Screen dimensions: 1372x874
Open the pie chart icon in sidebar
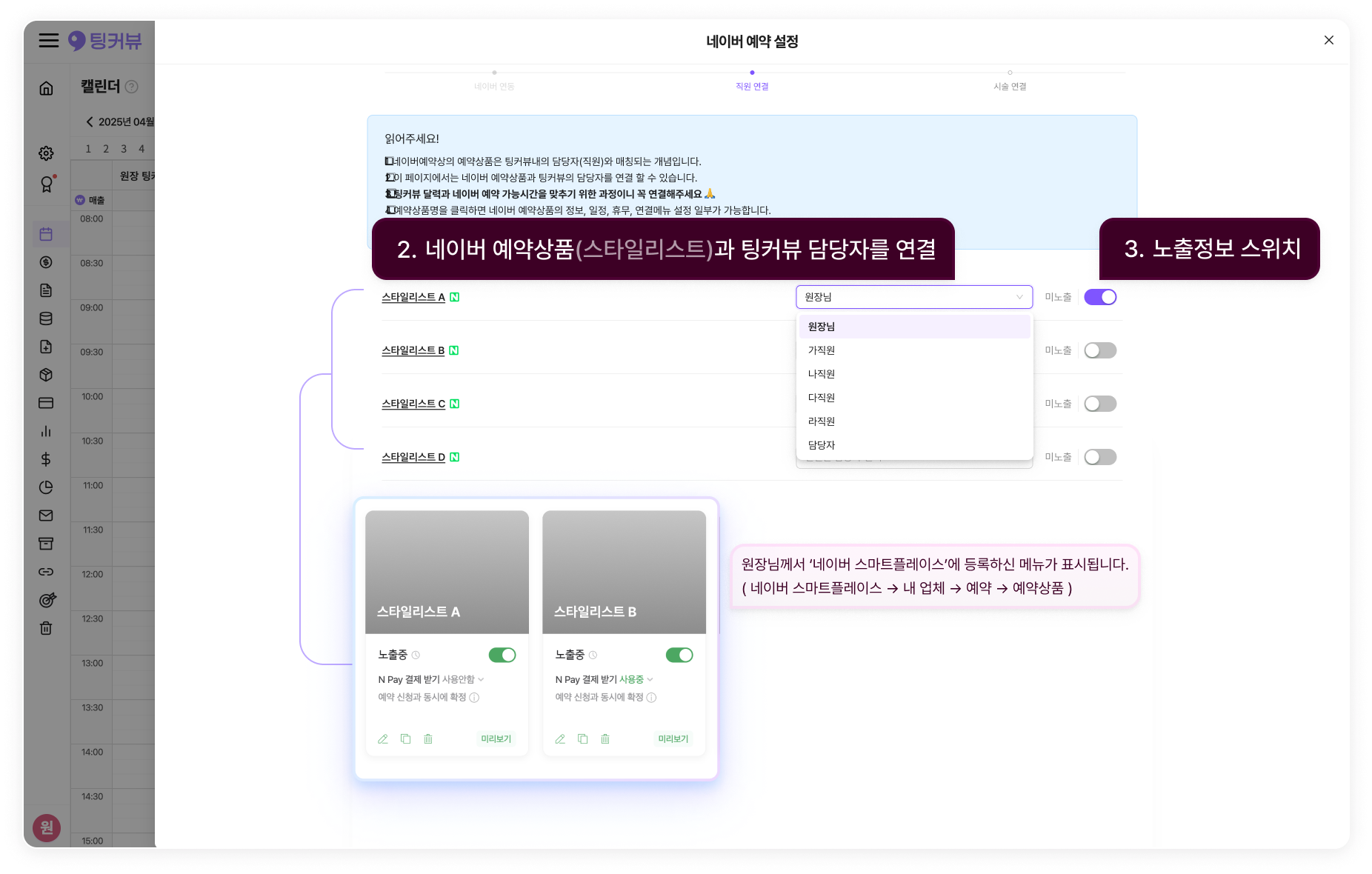(x=46, y=487)
